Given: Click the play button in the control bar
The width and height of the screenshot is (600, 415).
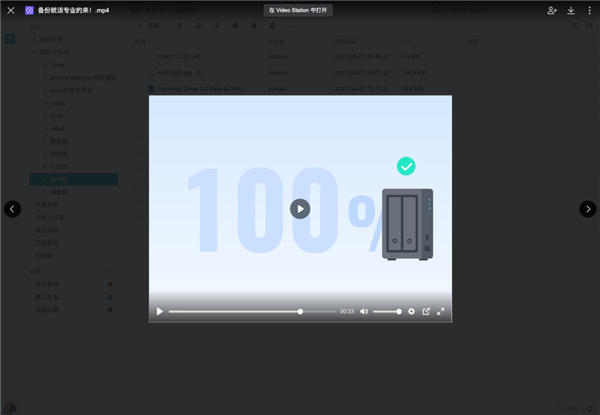Looking at the screenshot, I should coord(160,311).
